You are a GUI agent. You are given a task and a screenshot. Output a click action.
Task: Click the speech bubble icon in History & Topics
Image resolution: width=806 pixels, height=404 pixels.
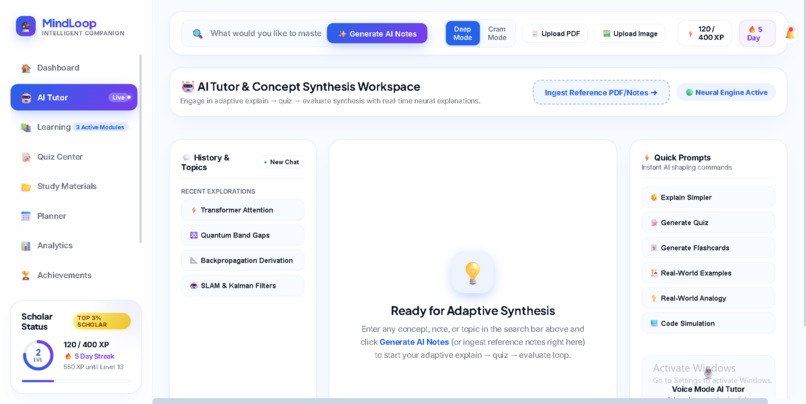[186, 157]
